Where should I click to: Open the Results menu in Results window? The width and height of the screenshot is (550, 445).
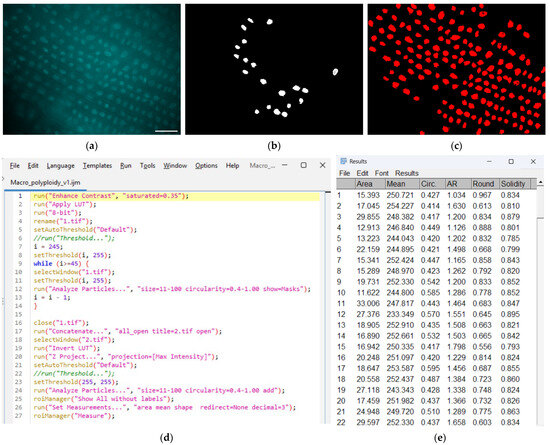(x=407, y=173)
